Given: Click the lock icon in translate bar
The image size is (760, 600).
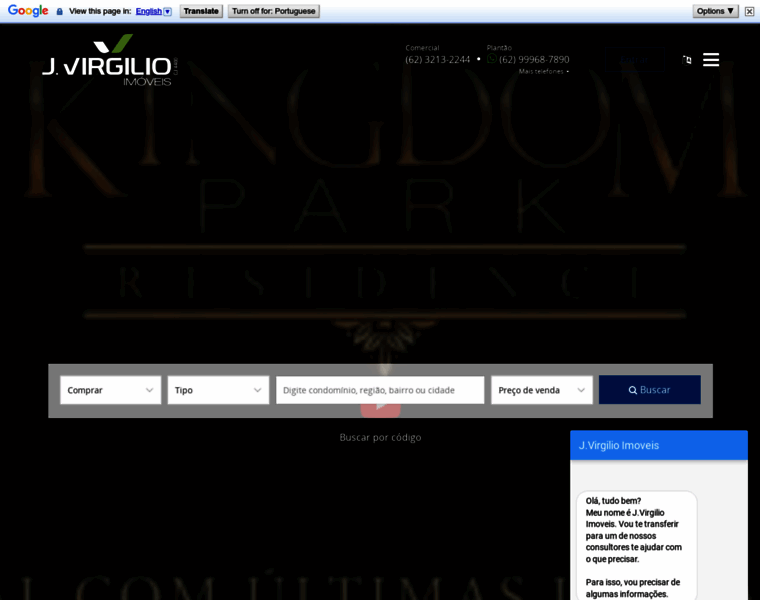Looking at the screenshot, I should [60, 11].
